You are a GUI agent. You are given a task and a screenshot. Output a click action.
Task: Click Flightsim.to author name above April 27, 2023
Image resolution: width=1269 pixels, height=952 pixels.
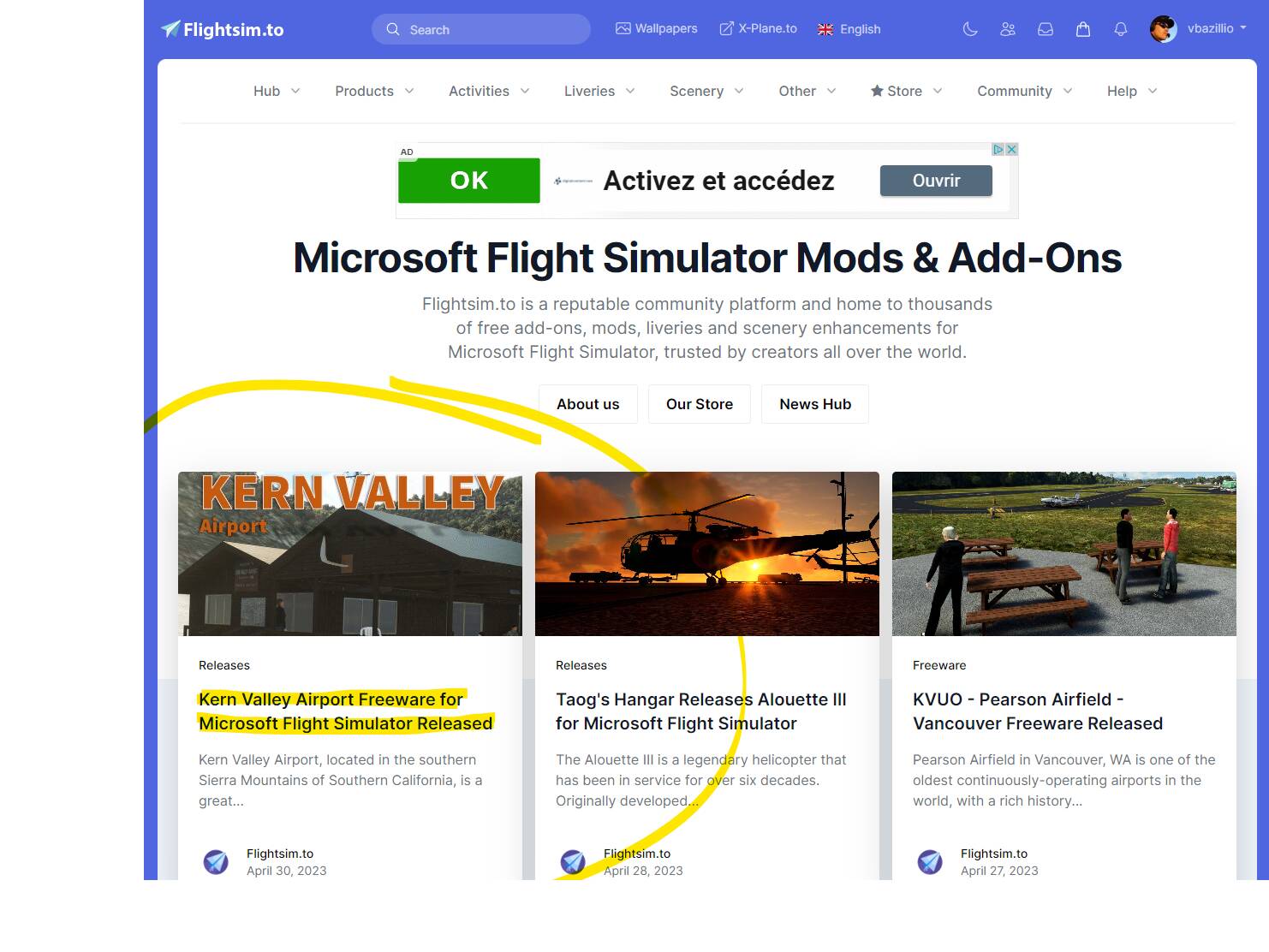(994, 854)
